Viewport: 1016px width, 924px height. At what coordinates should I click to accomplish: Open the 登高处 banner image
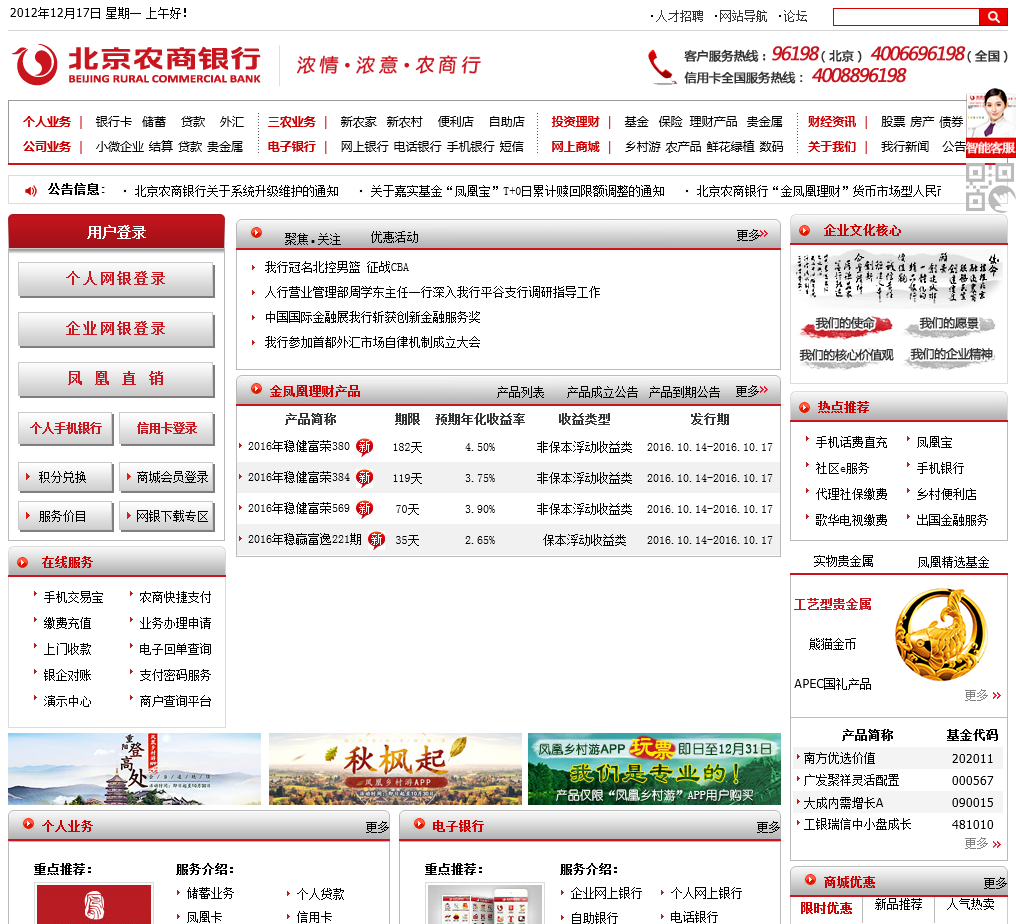point(134,769)
